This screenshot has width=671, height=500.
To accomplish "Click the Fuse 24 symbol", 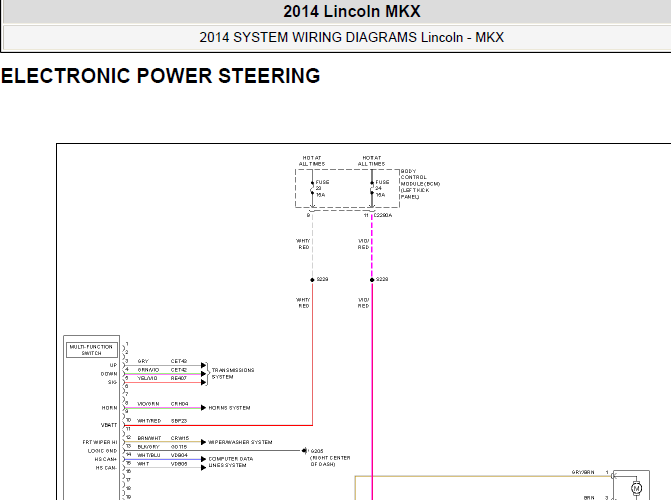I will coord(372,188).
